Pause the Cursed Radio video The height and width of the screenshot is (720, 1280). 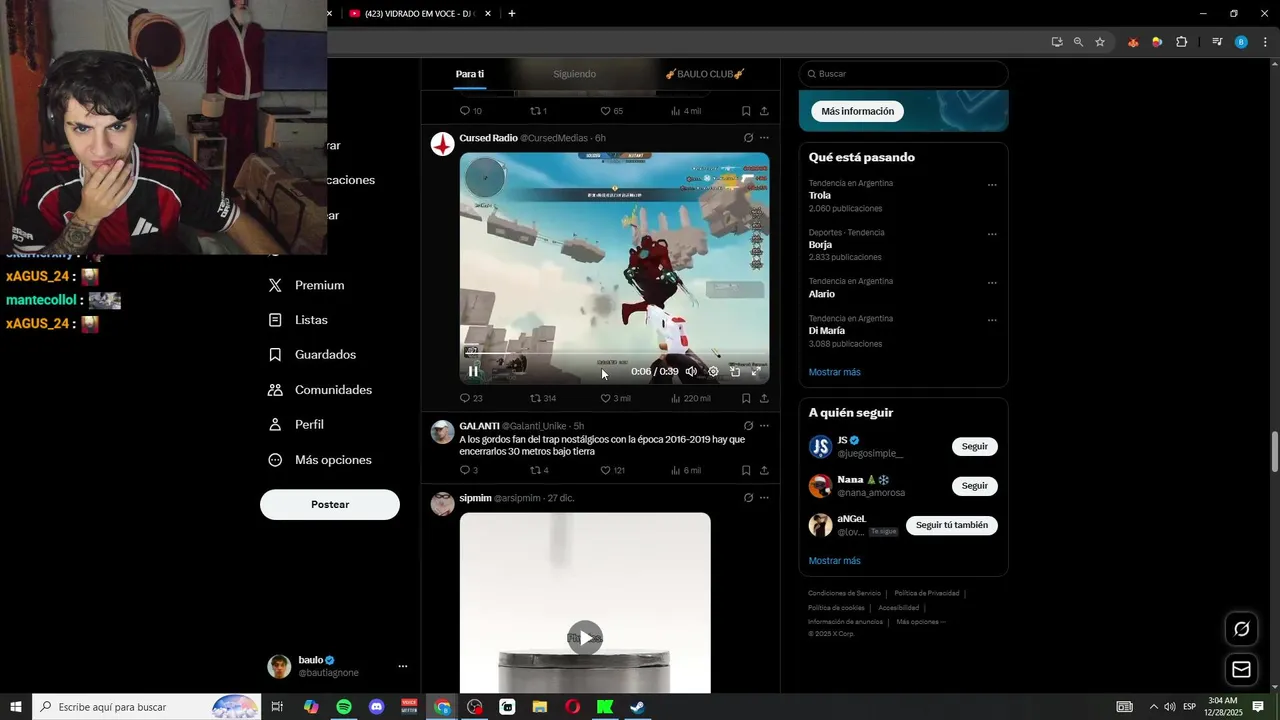(473, 371)
